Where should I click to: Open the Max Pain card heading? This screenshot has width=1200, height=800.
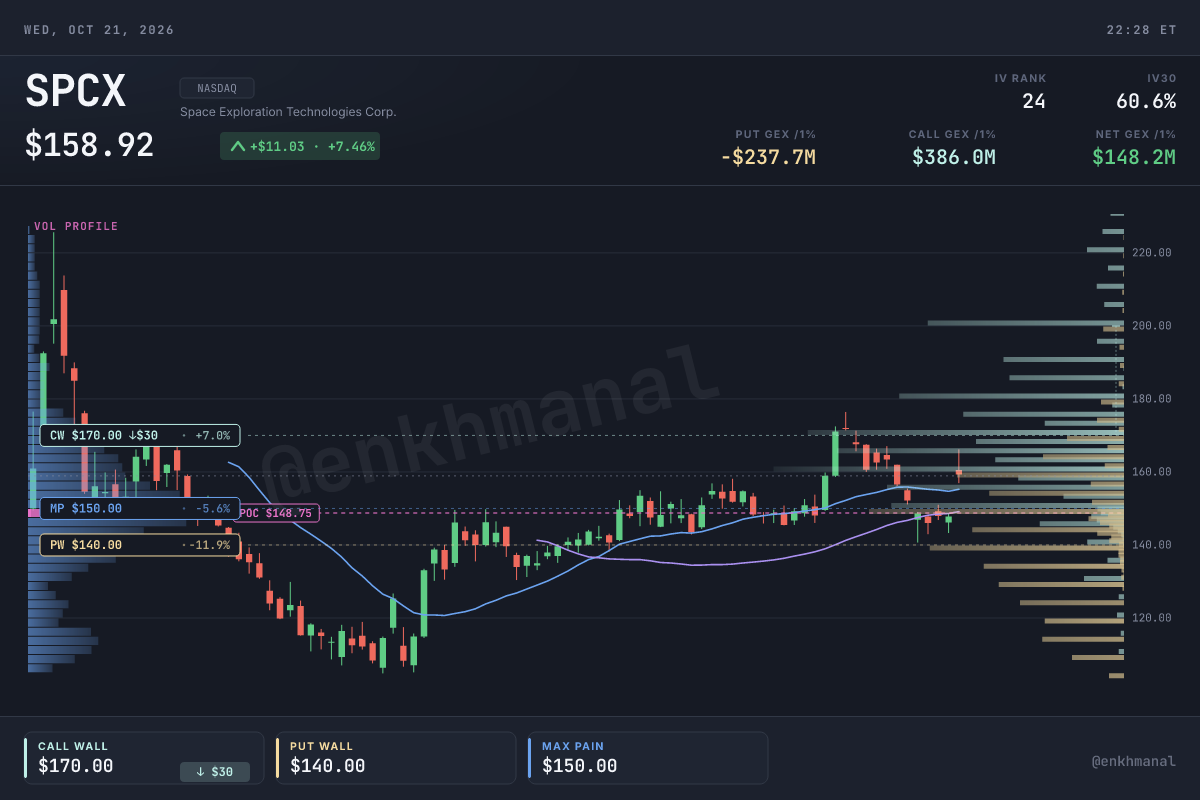573,746
